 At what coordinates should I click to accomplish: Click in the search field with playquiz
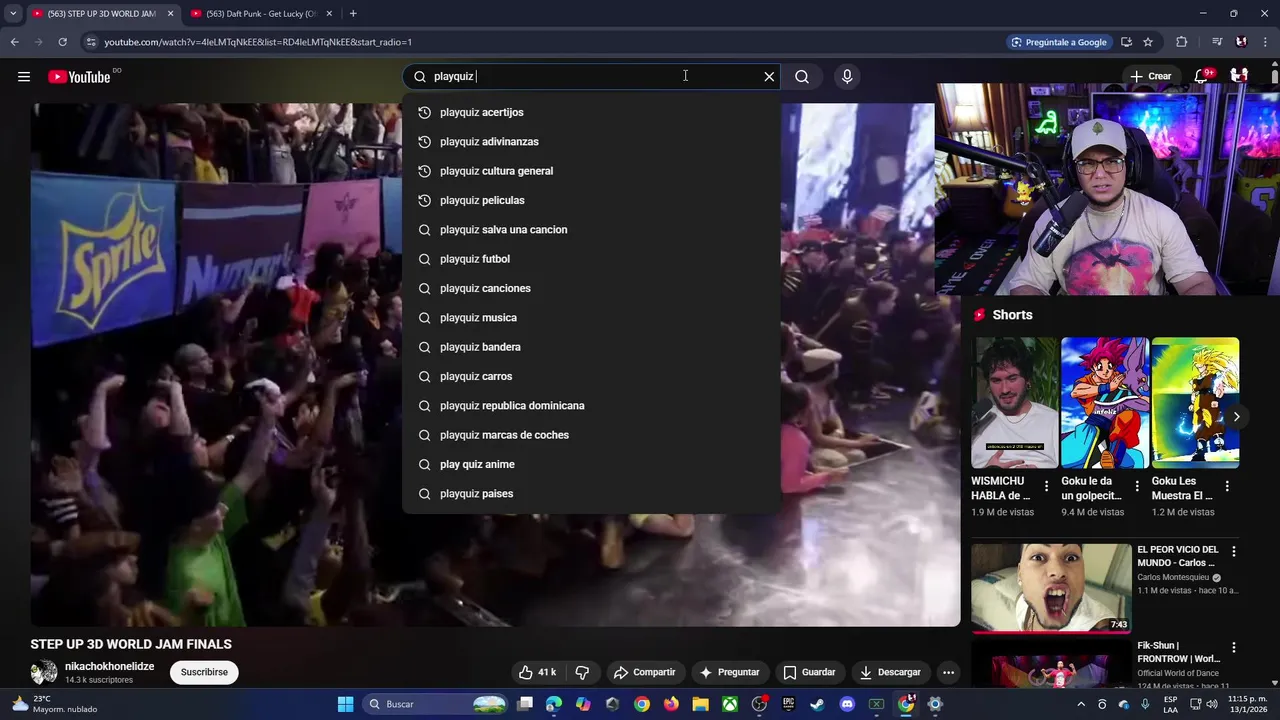tap(590, 77)
